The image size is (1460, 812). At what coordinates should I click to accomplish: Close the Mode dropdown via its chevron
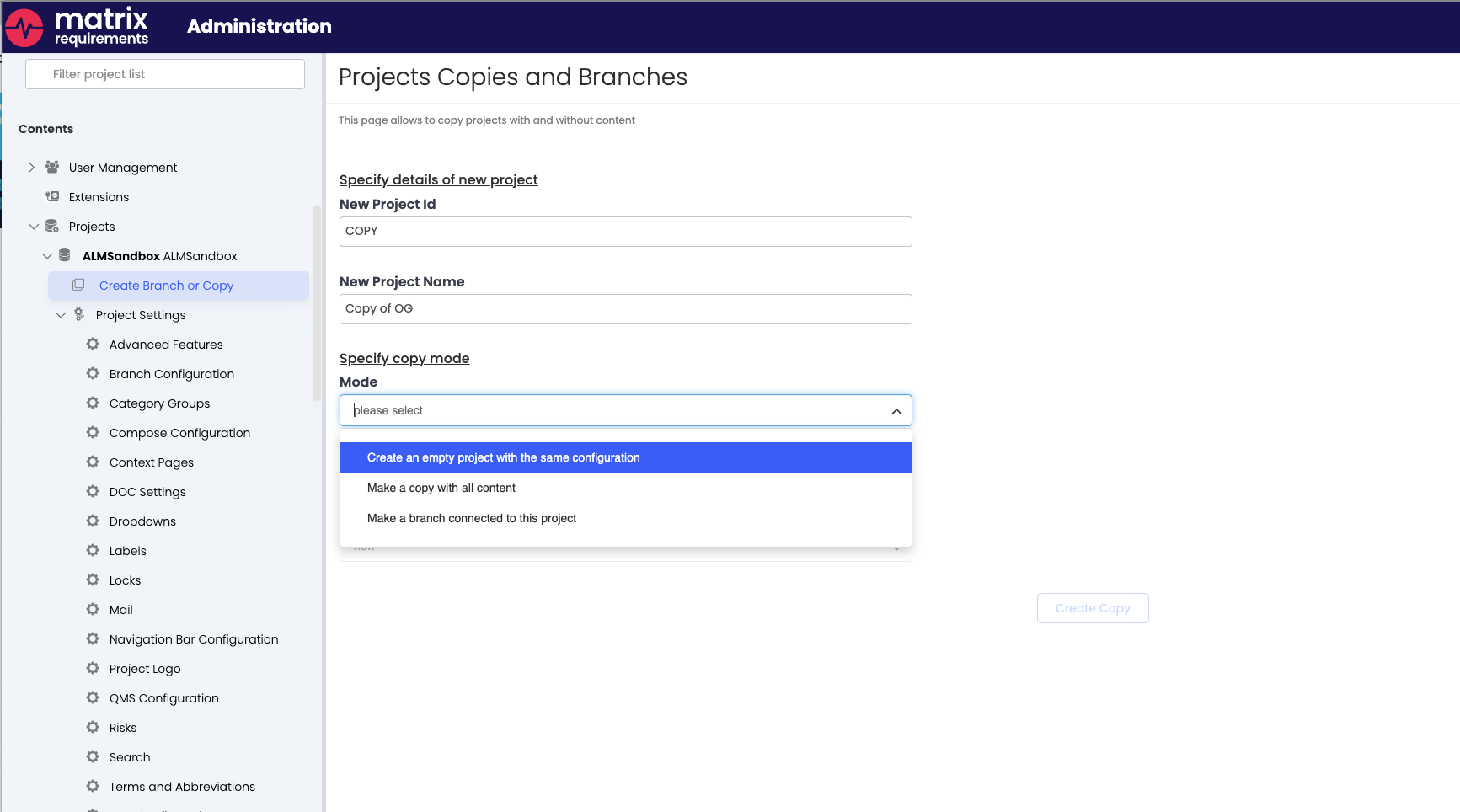(x=896, y=411)
